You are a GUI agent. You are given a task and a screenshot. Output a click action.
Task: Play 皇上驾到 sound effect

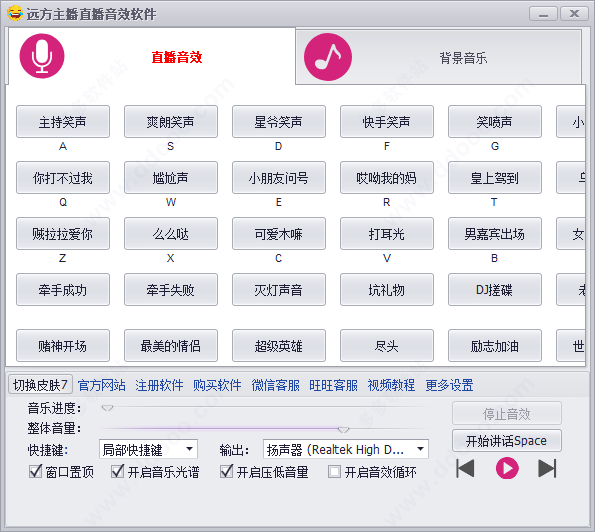[495, 178]
